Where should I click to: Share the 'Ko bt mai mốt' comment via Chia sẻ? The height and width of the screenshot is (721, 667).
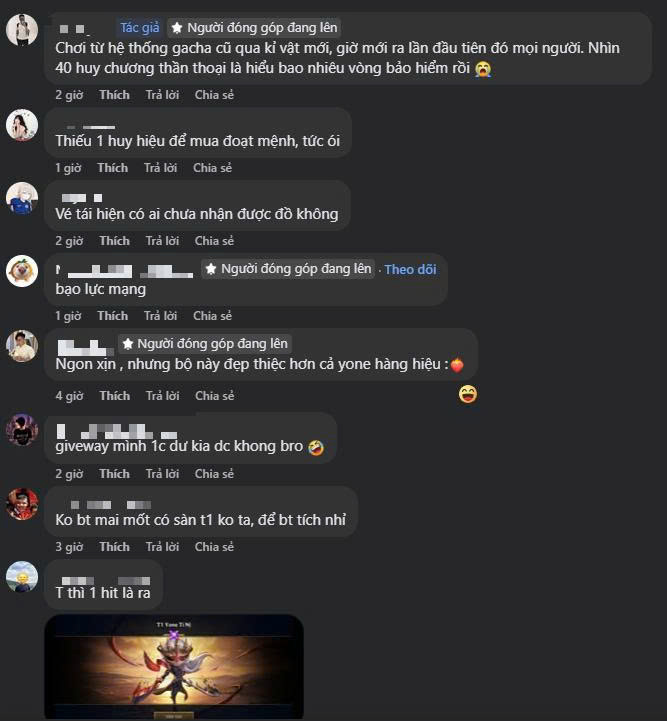(x=214, y=547)
